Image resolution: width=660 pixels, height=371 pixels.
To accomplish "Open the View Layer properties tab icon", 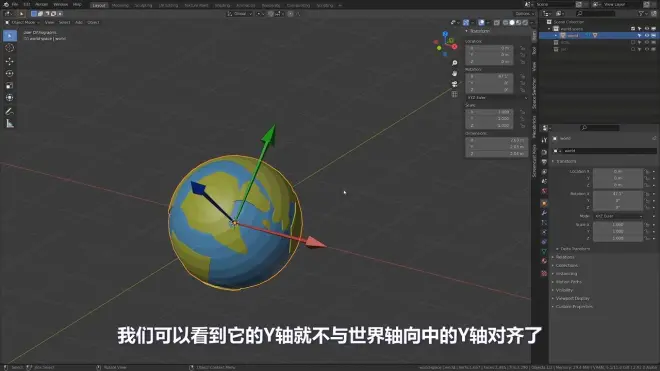I will pos(544,171).
